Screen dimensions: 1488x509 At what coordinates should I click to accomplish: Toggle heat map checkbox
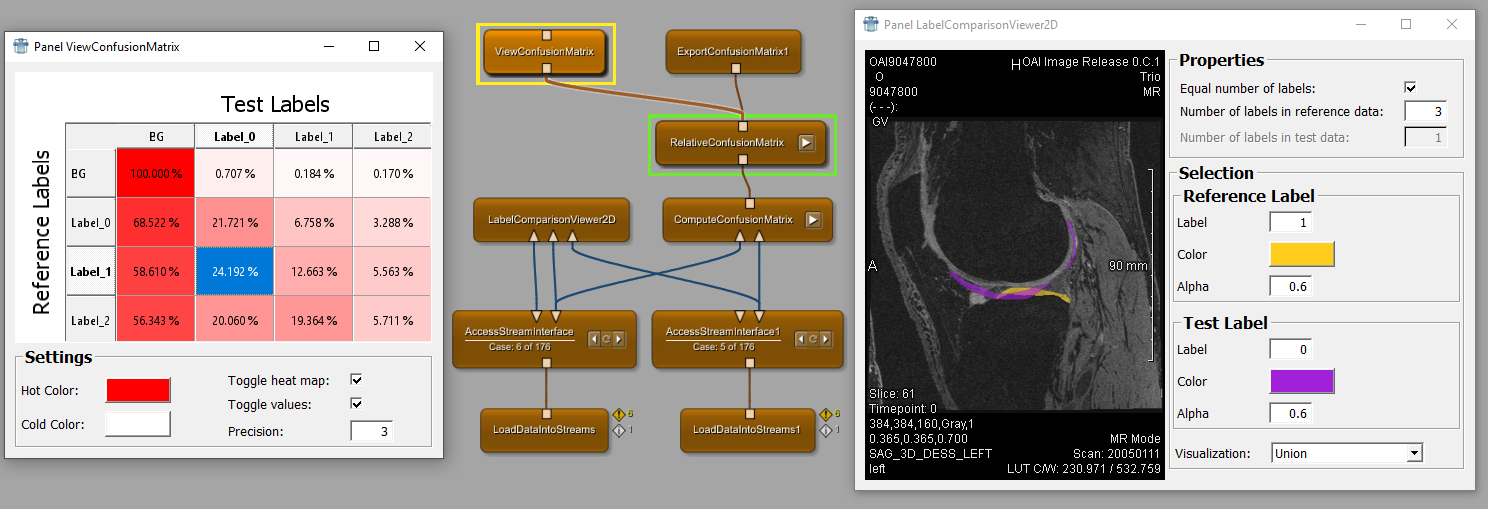tap(356, 380)
